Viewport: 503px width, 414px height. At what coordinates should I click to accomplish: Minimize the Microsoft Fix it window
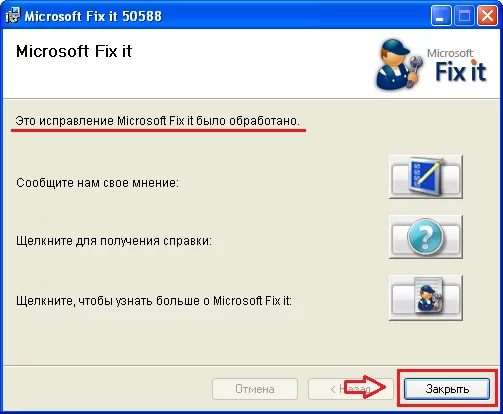click(441, 16)
